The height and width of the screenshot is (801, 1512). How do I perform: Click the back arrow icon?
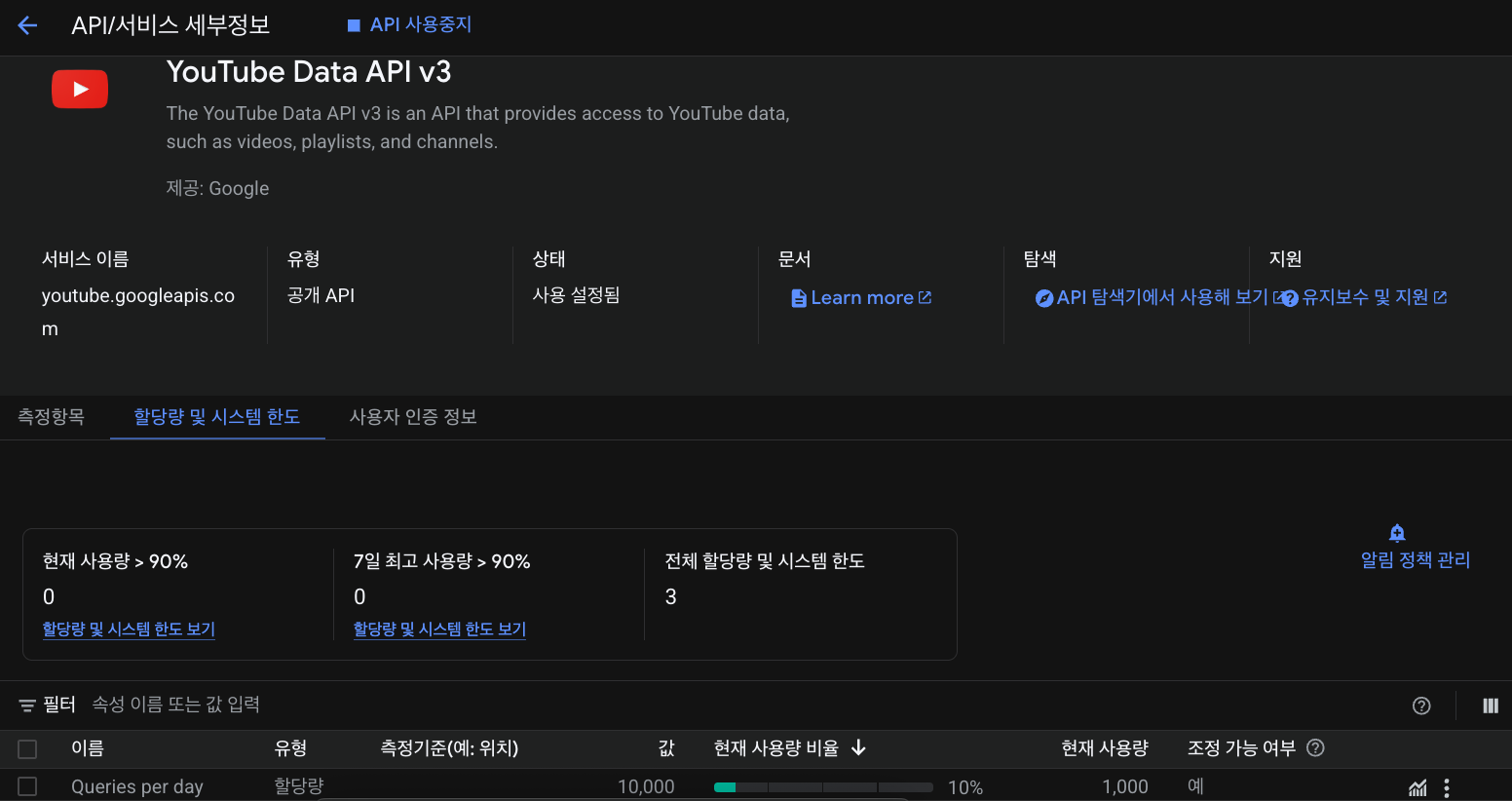(x=27, y=25)
